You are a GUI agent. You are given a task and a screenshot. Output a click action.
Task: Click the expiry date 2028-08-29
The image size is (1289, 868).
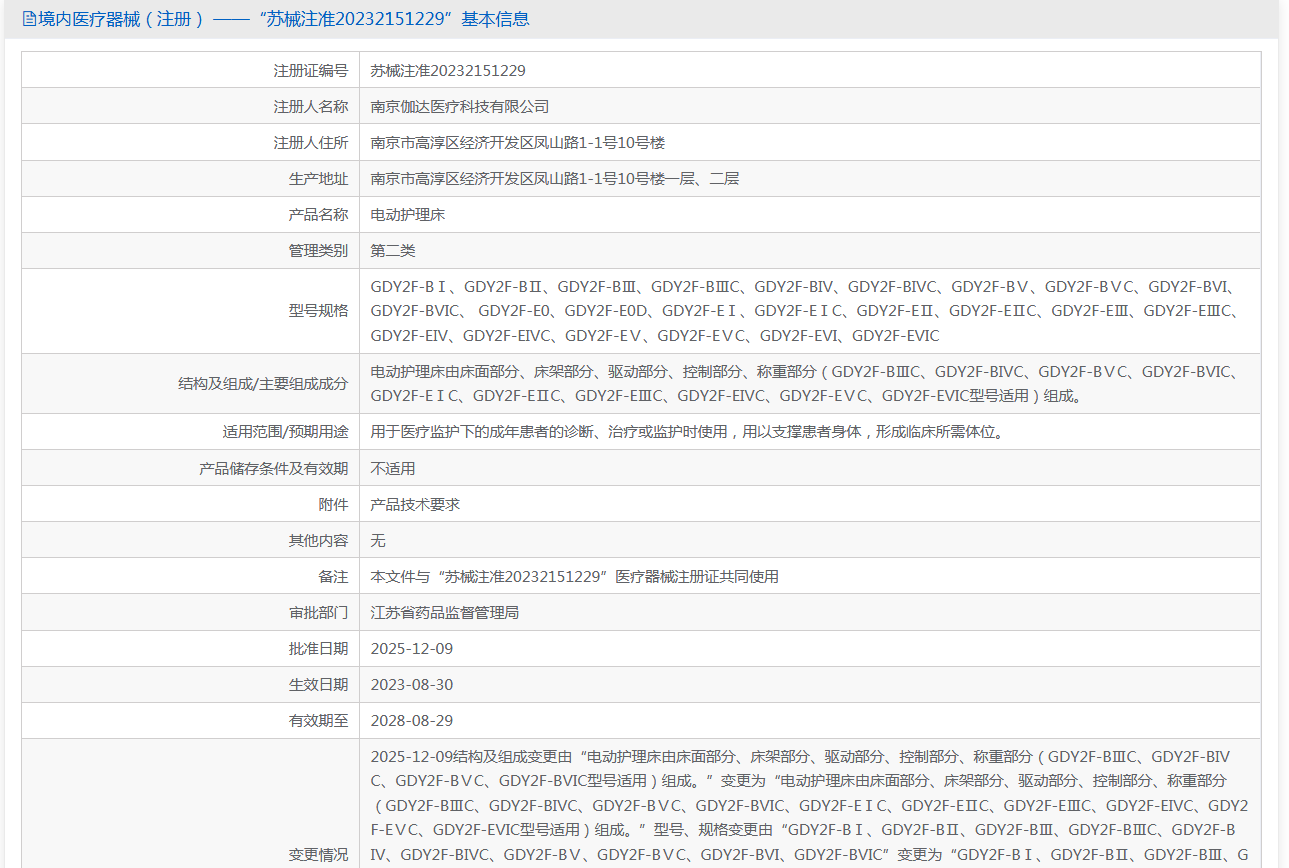[x=412, y=721]
